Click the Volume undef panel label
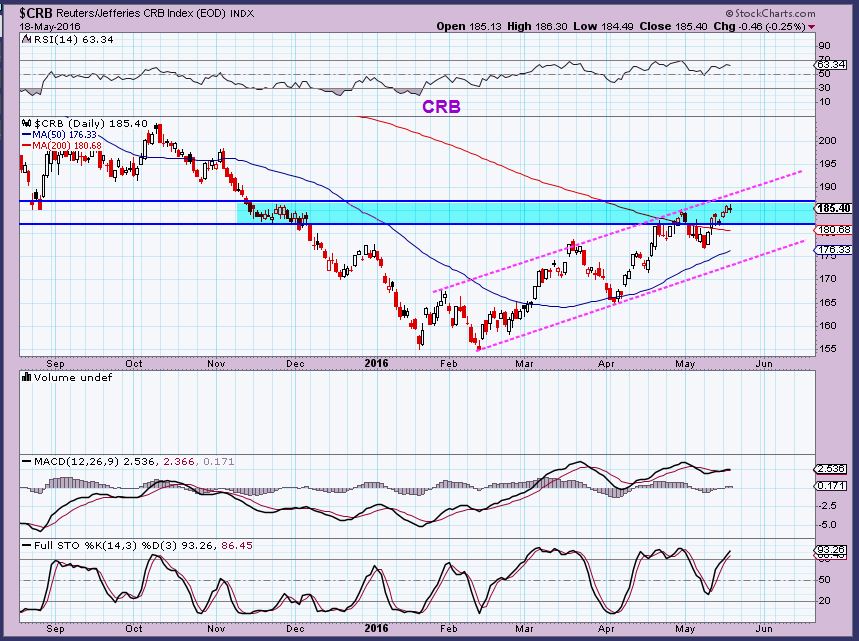This screenshot has height=641, width=859. click(73, 377)
